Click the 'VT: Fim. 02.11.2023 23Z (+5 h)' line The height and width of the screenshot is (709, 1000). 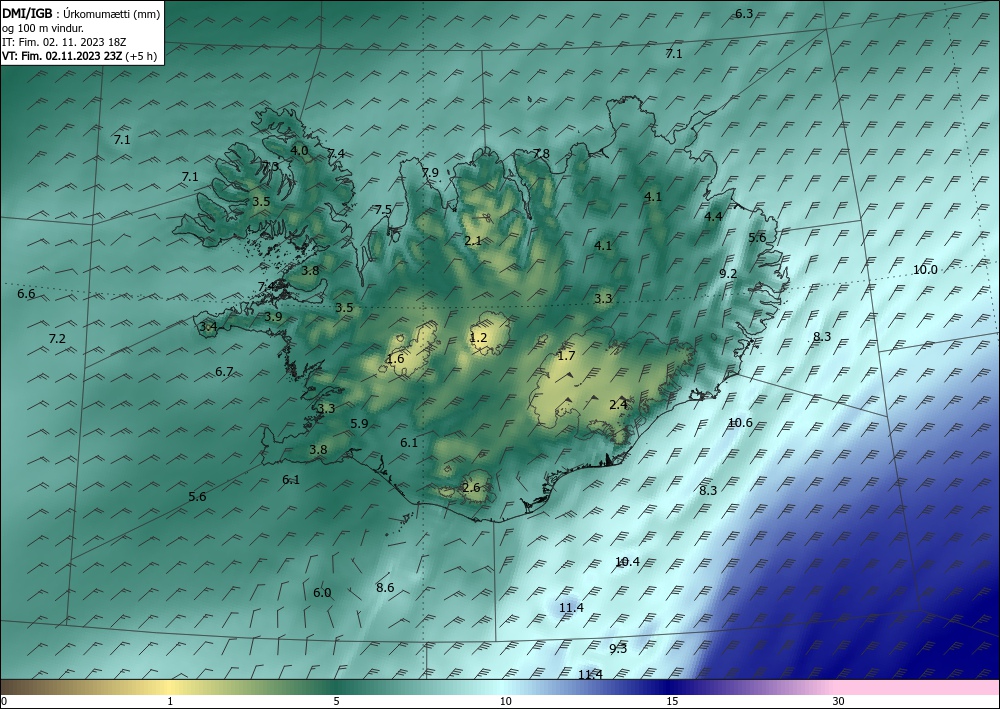coord(80,56)
